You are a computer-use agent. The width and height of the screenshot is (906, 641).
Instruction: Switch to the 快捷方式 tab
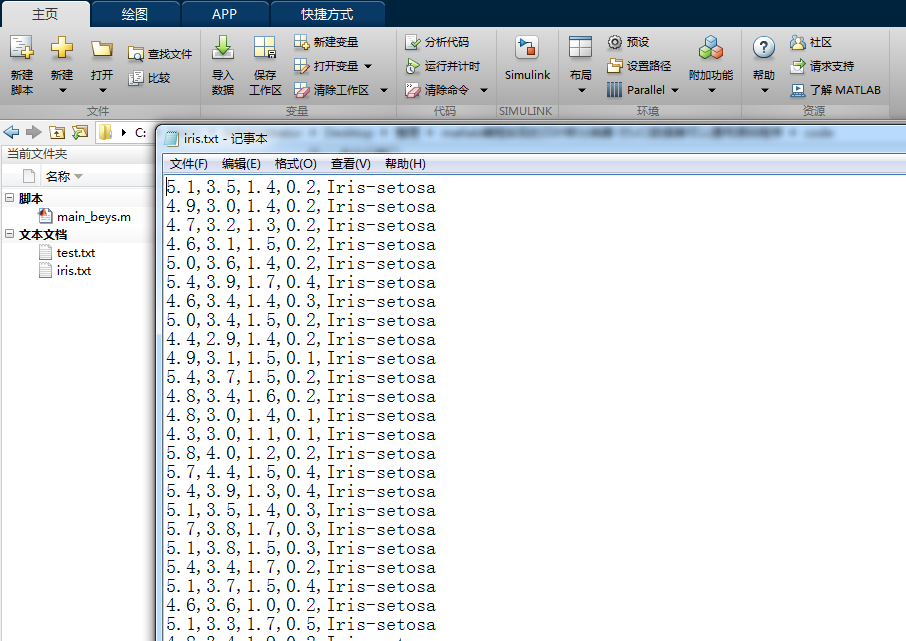[327, 14]
